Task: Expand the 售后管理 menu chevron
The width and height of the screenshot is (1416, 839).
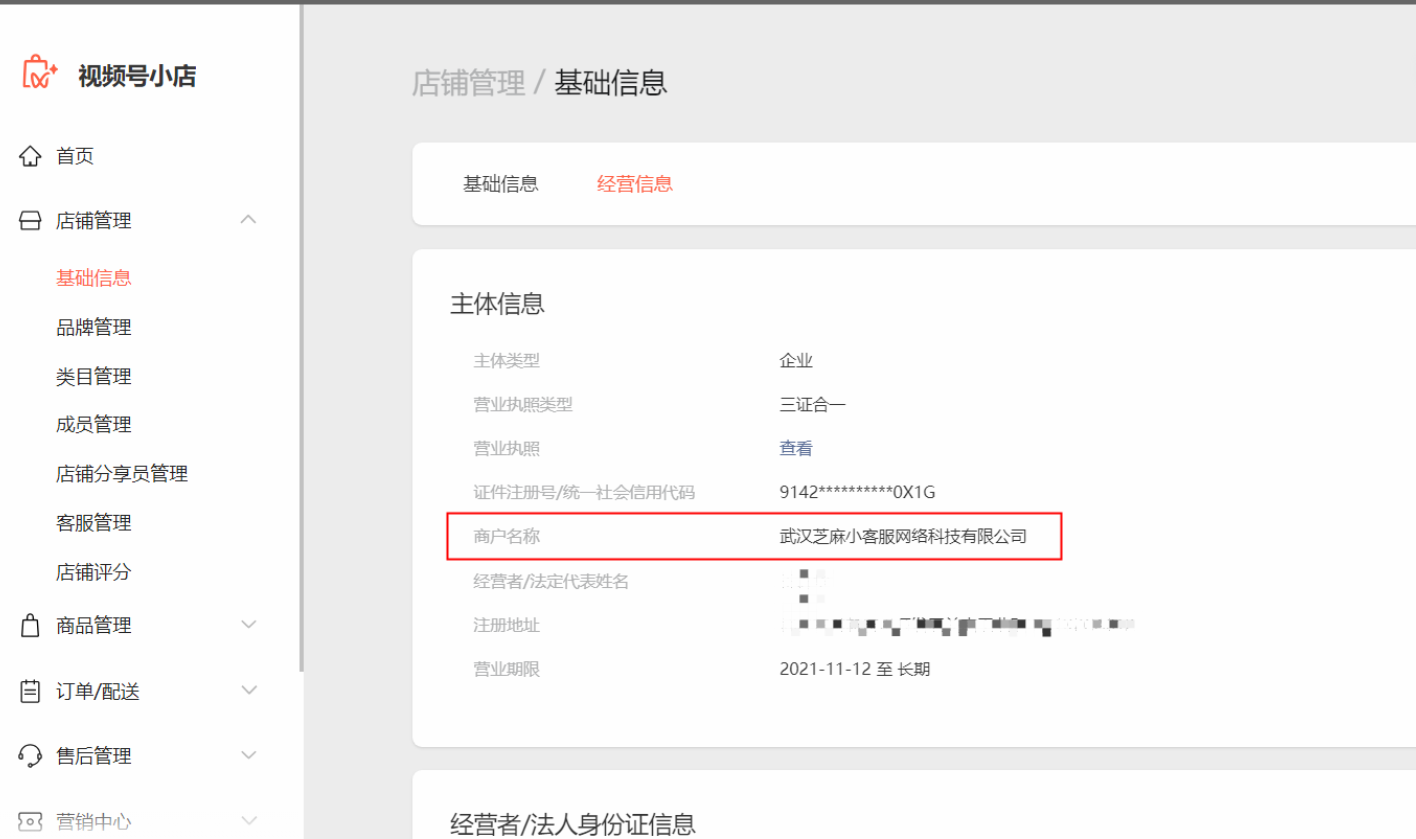Action: click(249, 755)
